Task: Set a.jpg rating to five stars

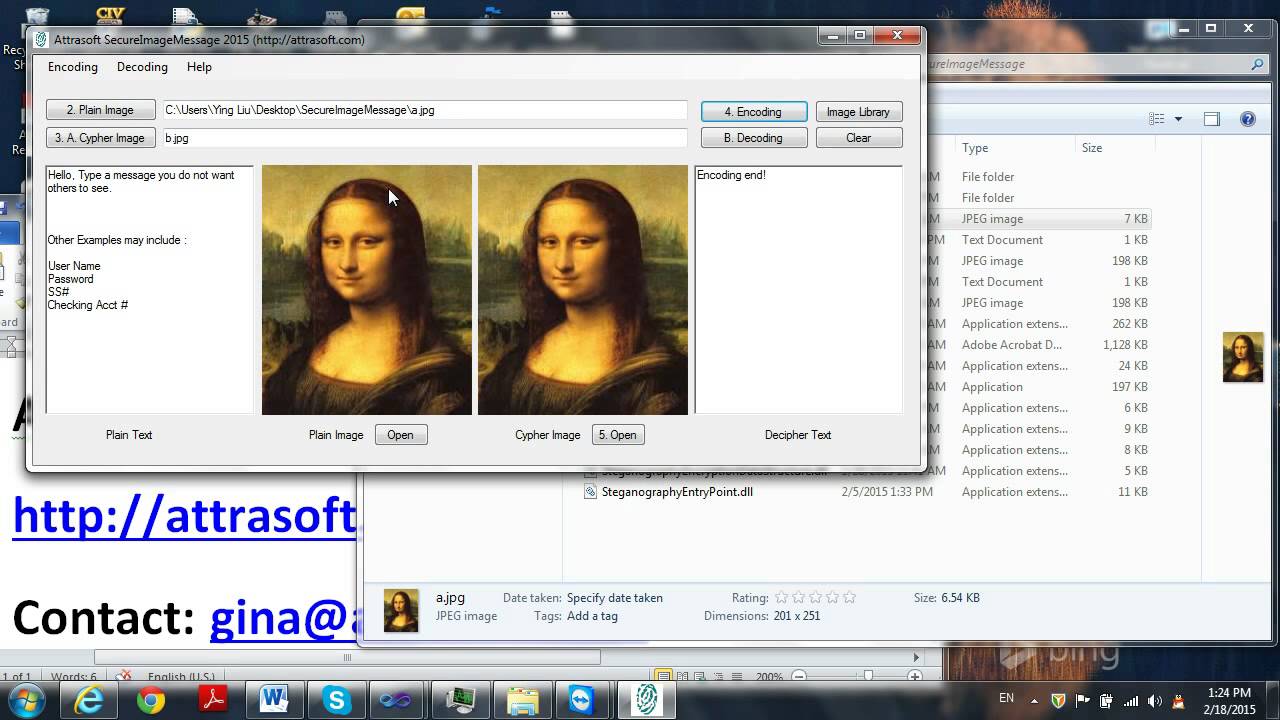Action: click(x=849, y=598)
